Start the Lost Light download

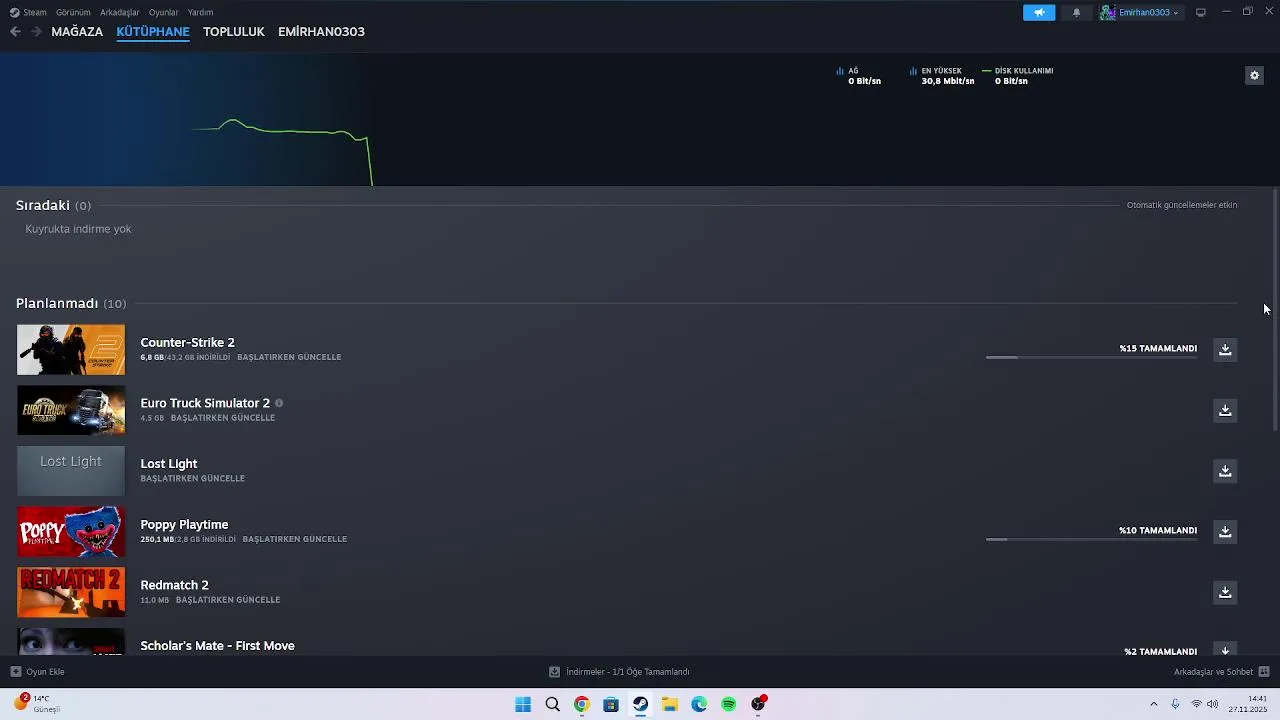pos(1225,471)
